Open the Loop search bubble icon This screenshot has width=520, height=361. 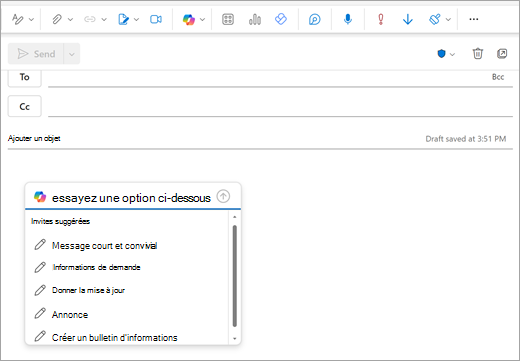315,19
